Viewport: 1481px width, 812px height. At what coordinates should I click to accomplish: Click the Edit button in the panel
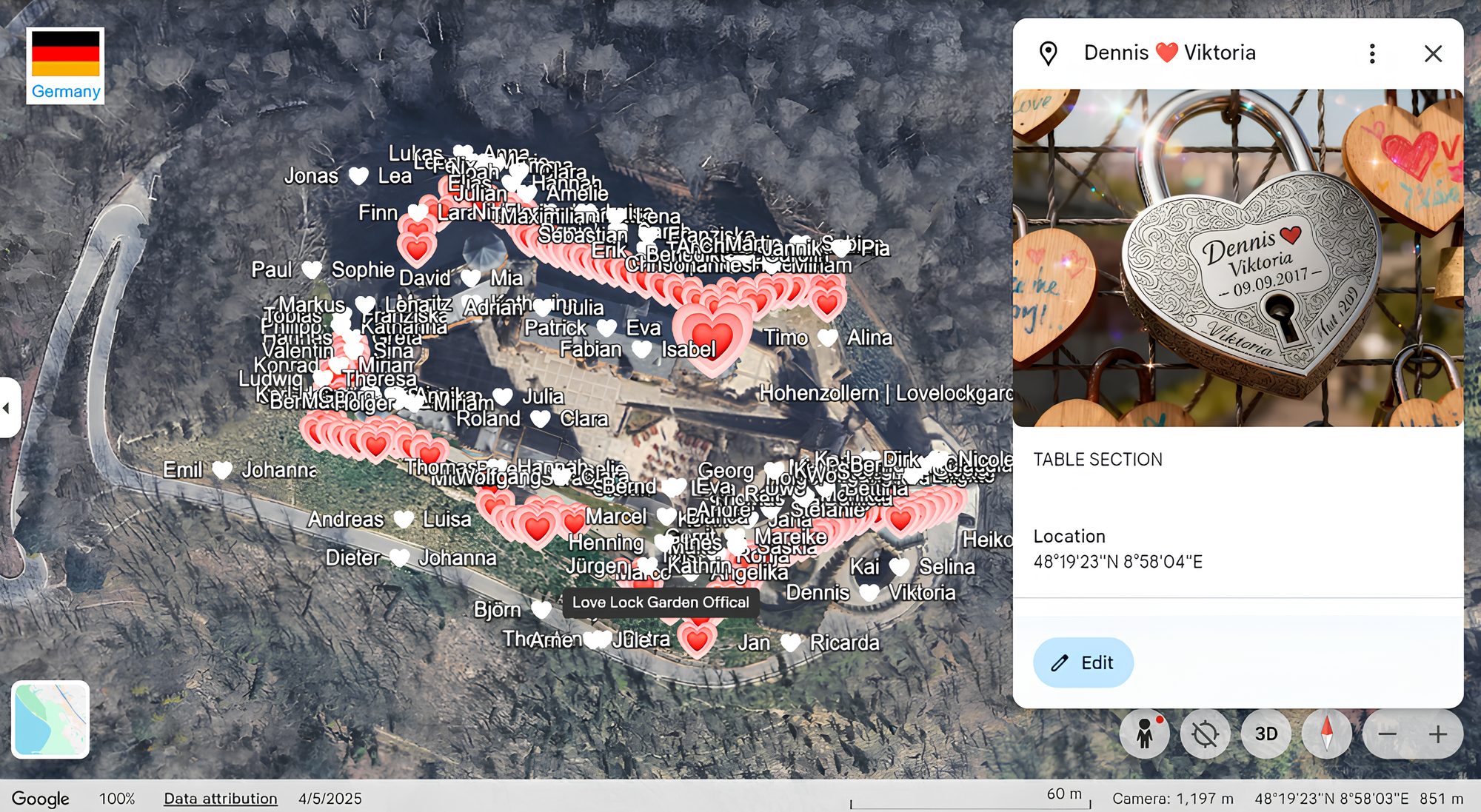1083,662
